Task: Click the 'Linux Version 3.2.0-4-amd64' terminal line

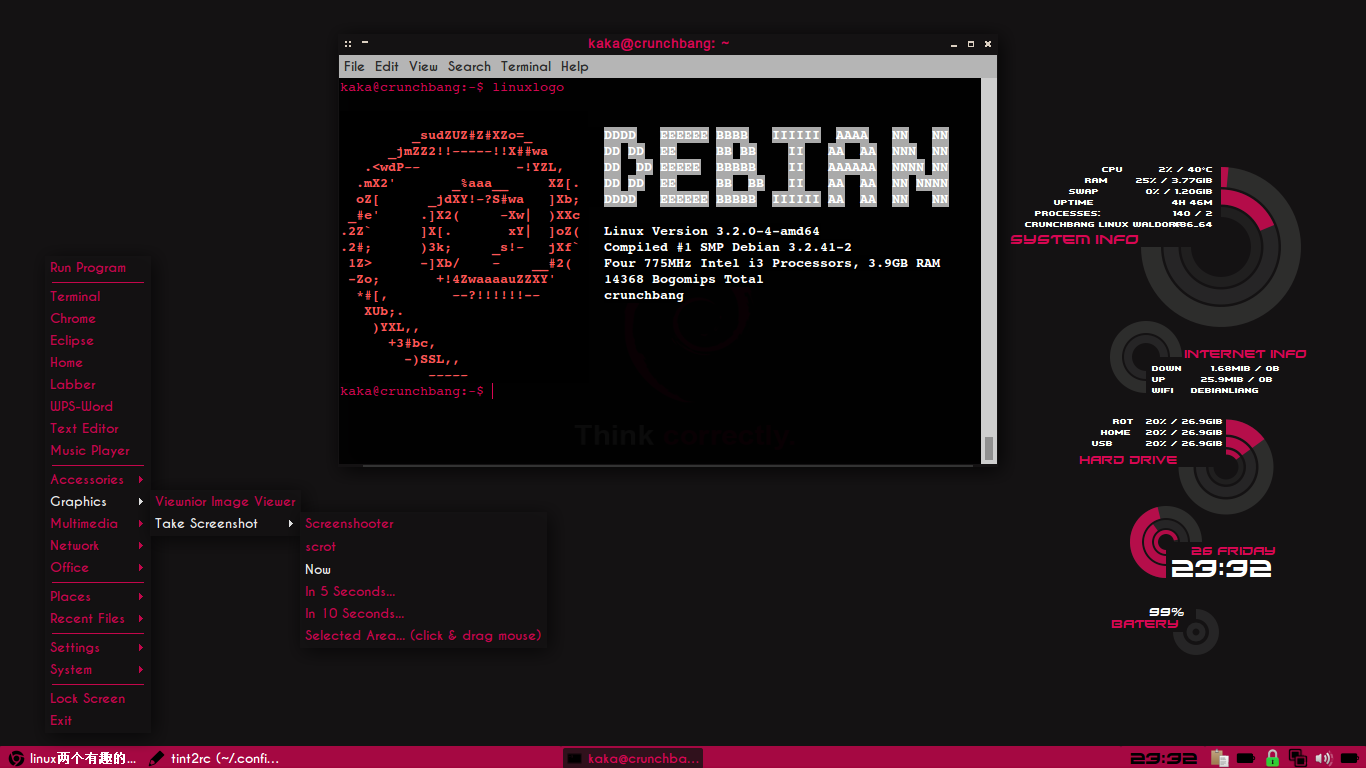Action: [712, 231]
